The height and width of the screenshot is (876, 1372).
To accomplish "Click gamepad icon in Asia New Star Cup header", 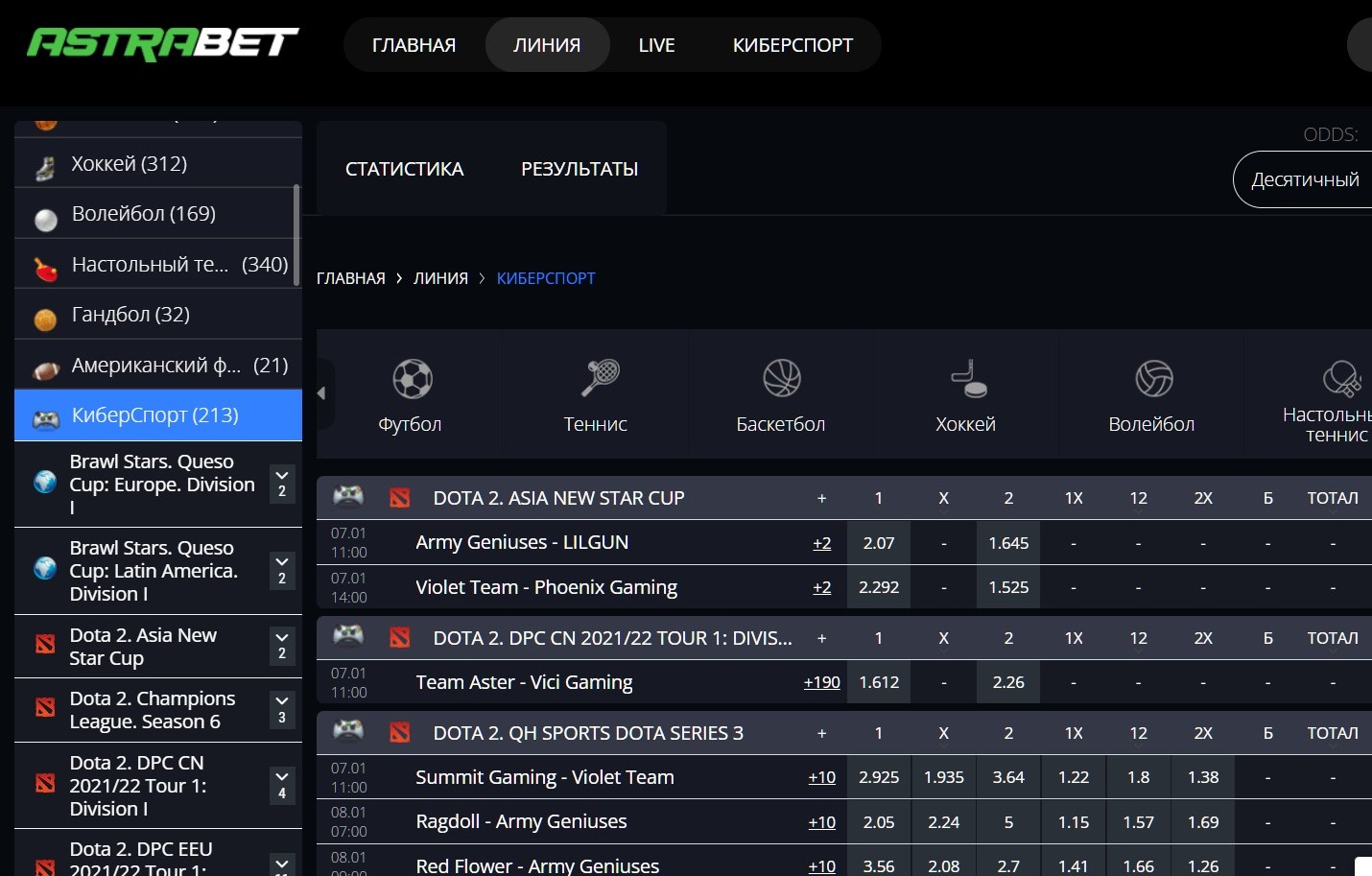I will 348,495.
